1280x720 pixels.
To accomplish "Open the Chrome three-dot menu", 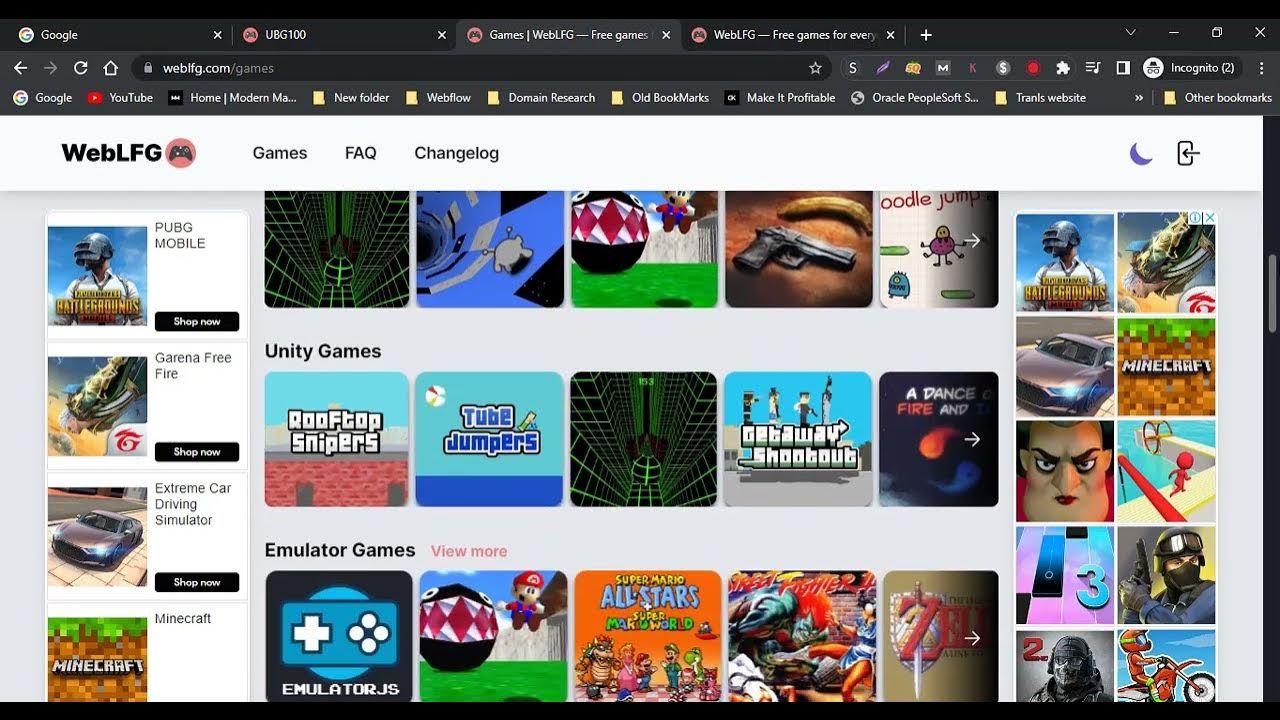I will point(1260,68).
